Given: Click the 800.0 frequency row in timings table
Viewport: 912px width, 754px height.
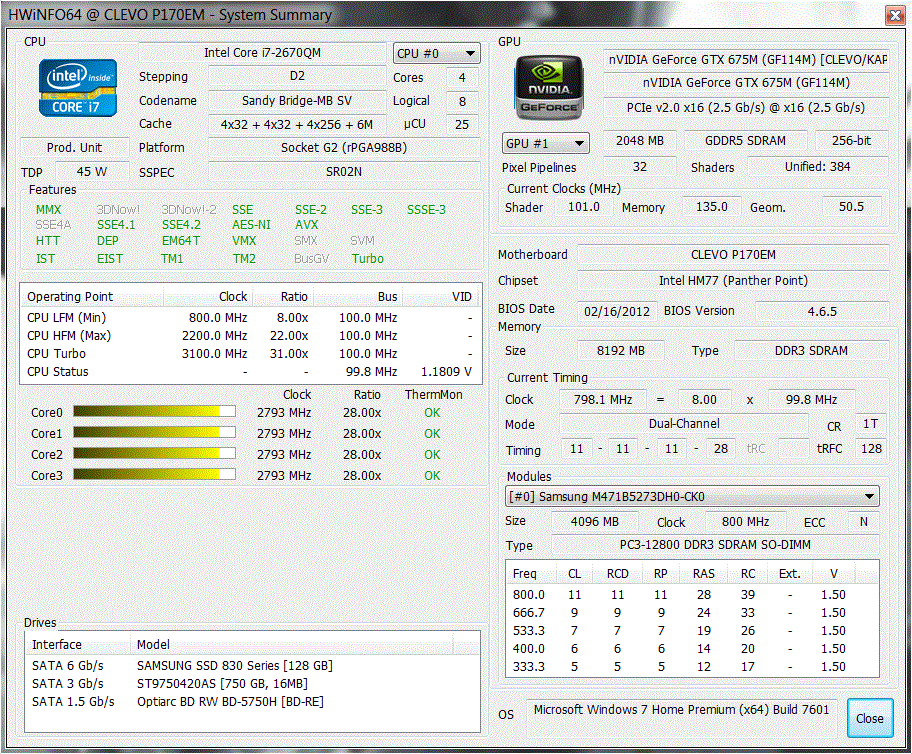Looking at the screenshot, I should [692, 595].
